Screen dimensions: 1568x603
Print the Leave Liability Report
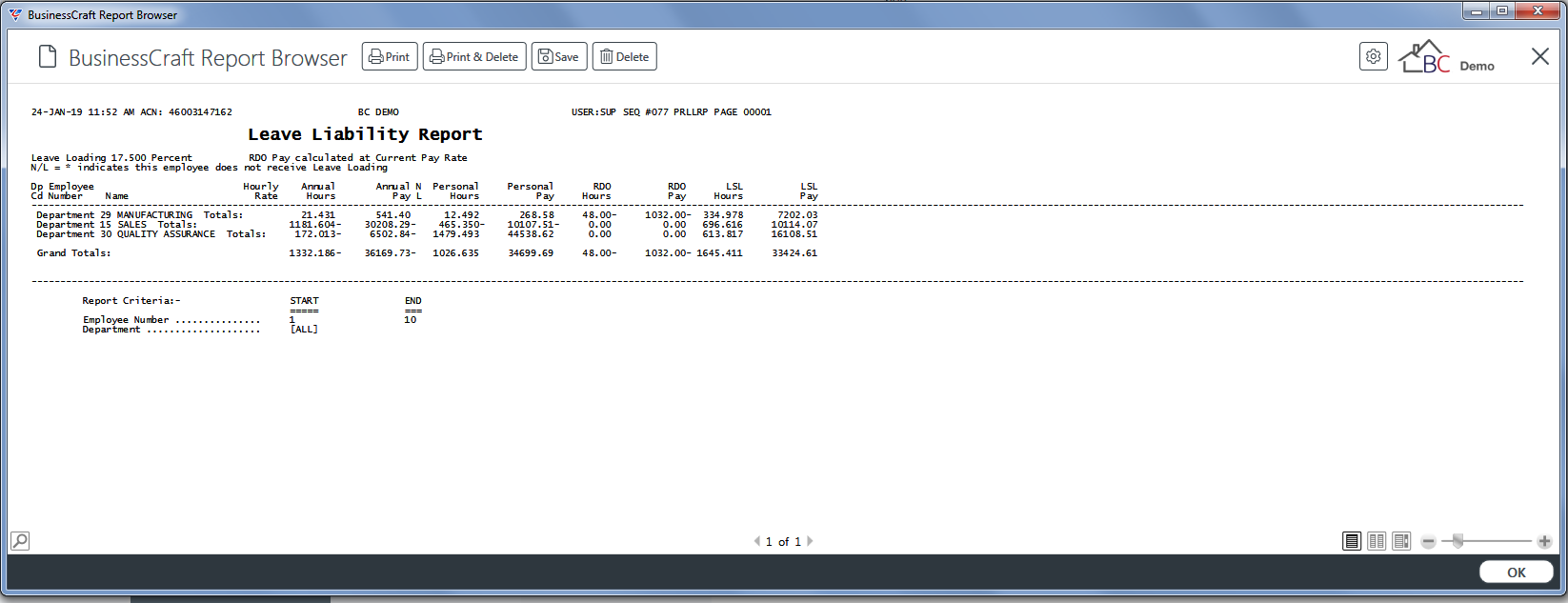(x=390, y=56)
